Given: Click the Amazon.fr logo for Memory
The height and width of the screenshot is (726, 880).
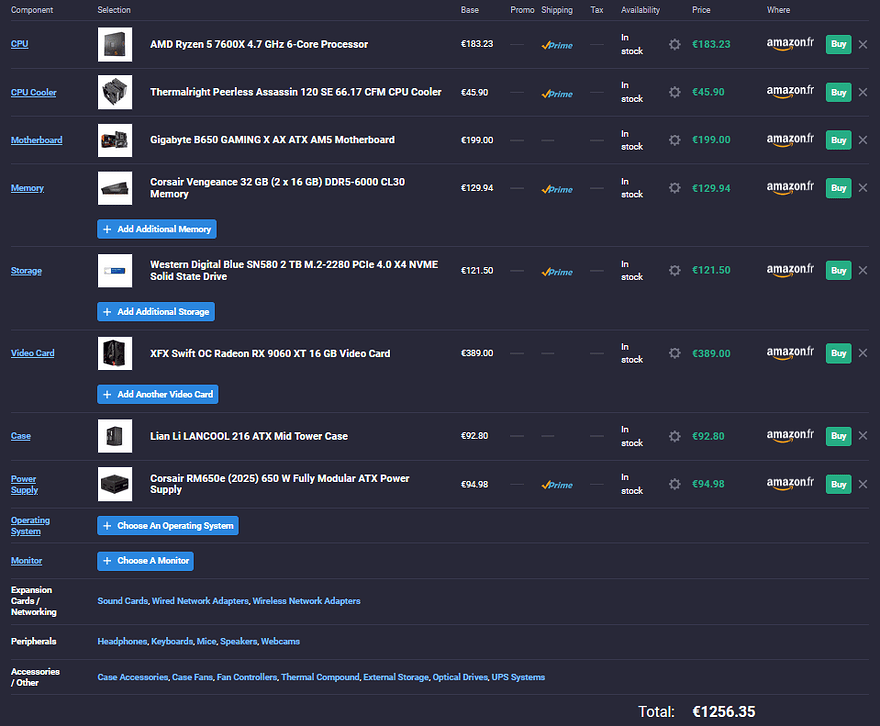Looking at the screenshot, I should [x=790, y=188].
